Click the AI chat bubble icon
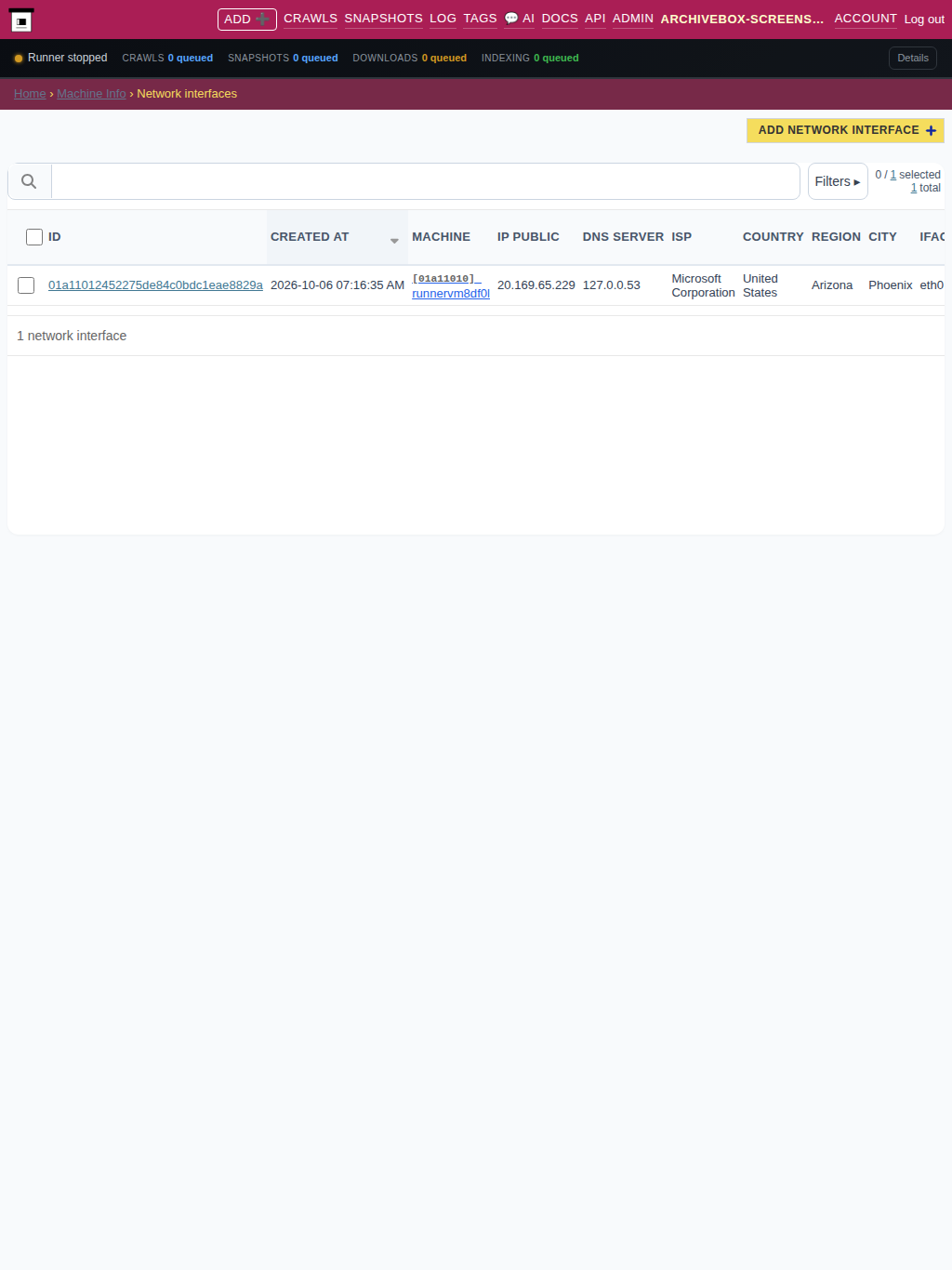The height and width of the screenshot is (1270, 952). 511,19
